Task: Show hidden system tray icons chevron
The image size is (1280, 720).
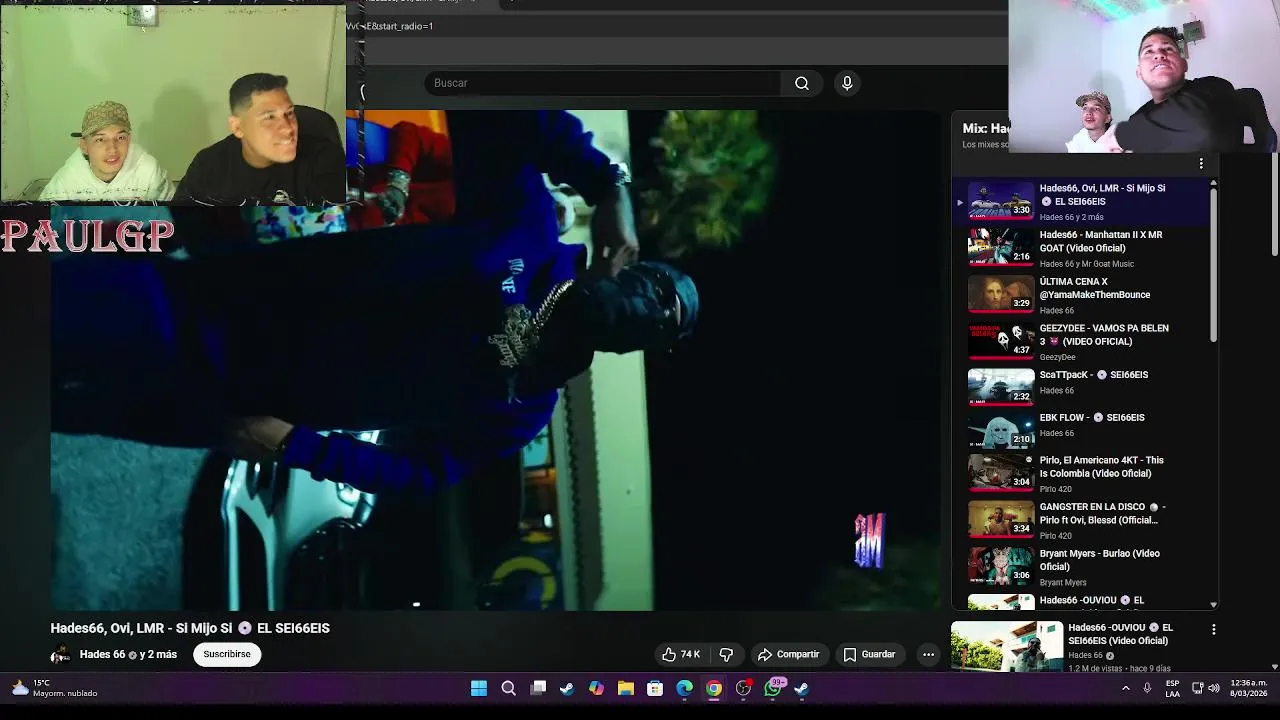Action: (1126, 688)
